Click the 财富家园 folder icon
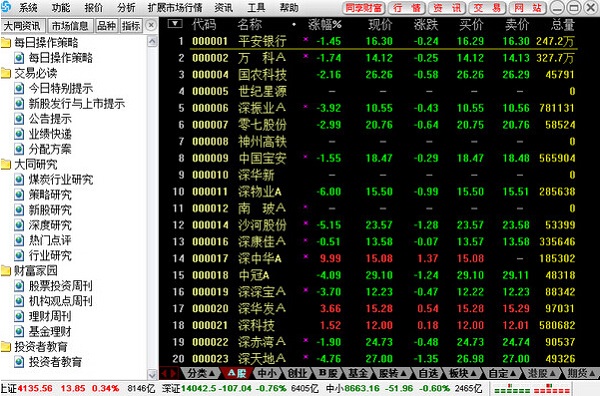Image resolution: width=600 pixels, height=396 pixels. 5,271
